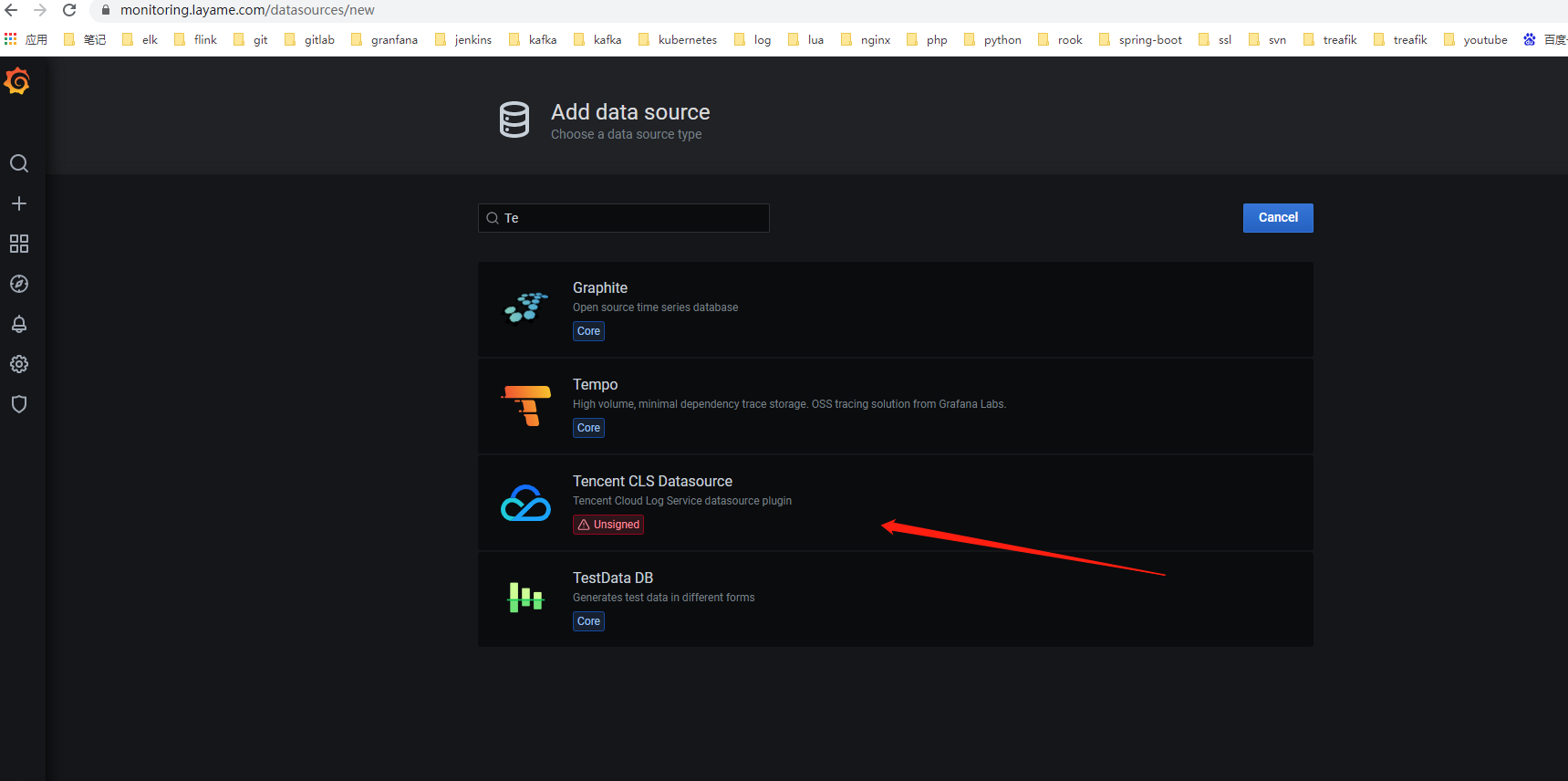
Task: Open the kubernetes bookmark folder
Action: click(x=678, y=39)
